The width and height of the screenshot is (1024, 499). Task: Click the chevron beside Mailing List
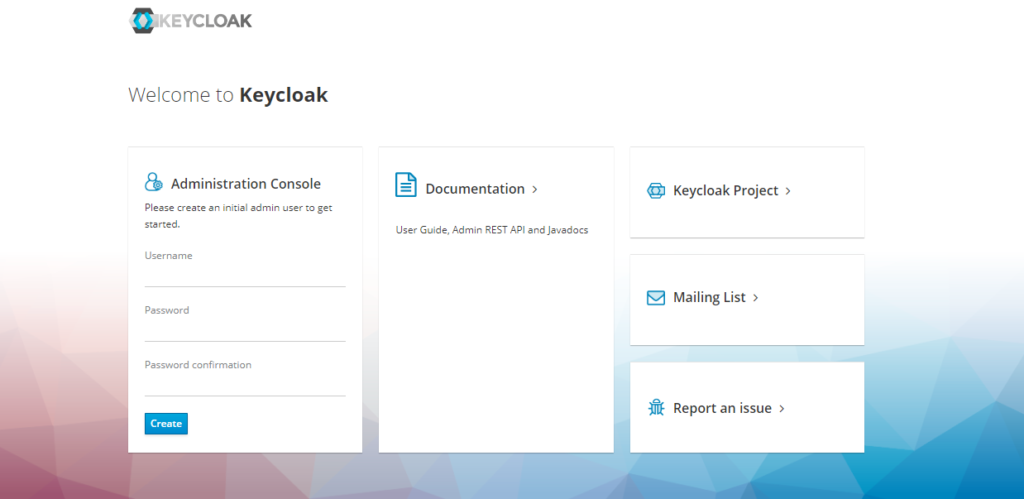755,298
